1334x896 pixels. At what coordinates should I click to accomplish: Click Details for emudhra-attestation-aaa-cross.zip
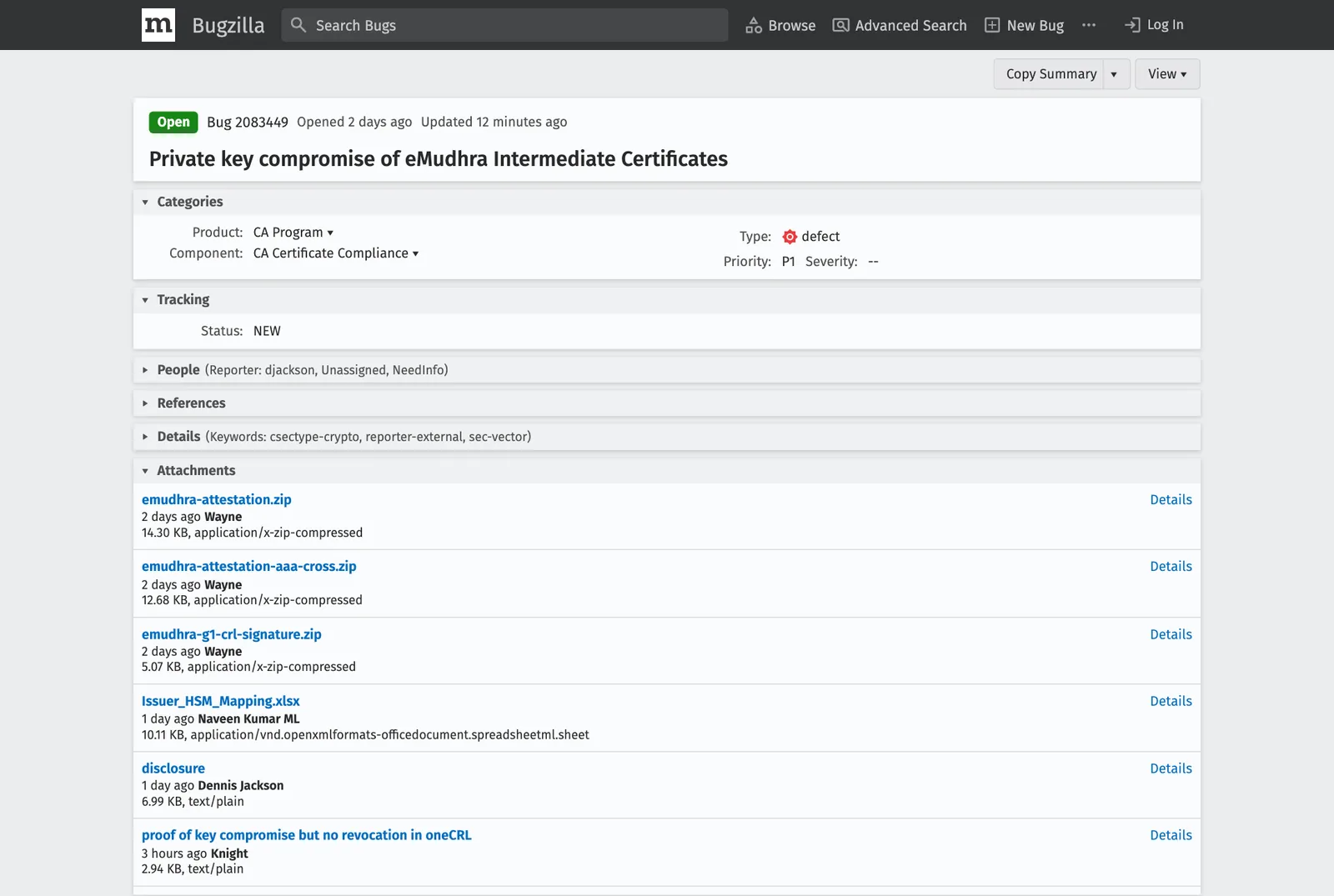(1171, 567)
